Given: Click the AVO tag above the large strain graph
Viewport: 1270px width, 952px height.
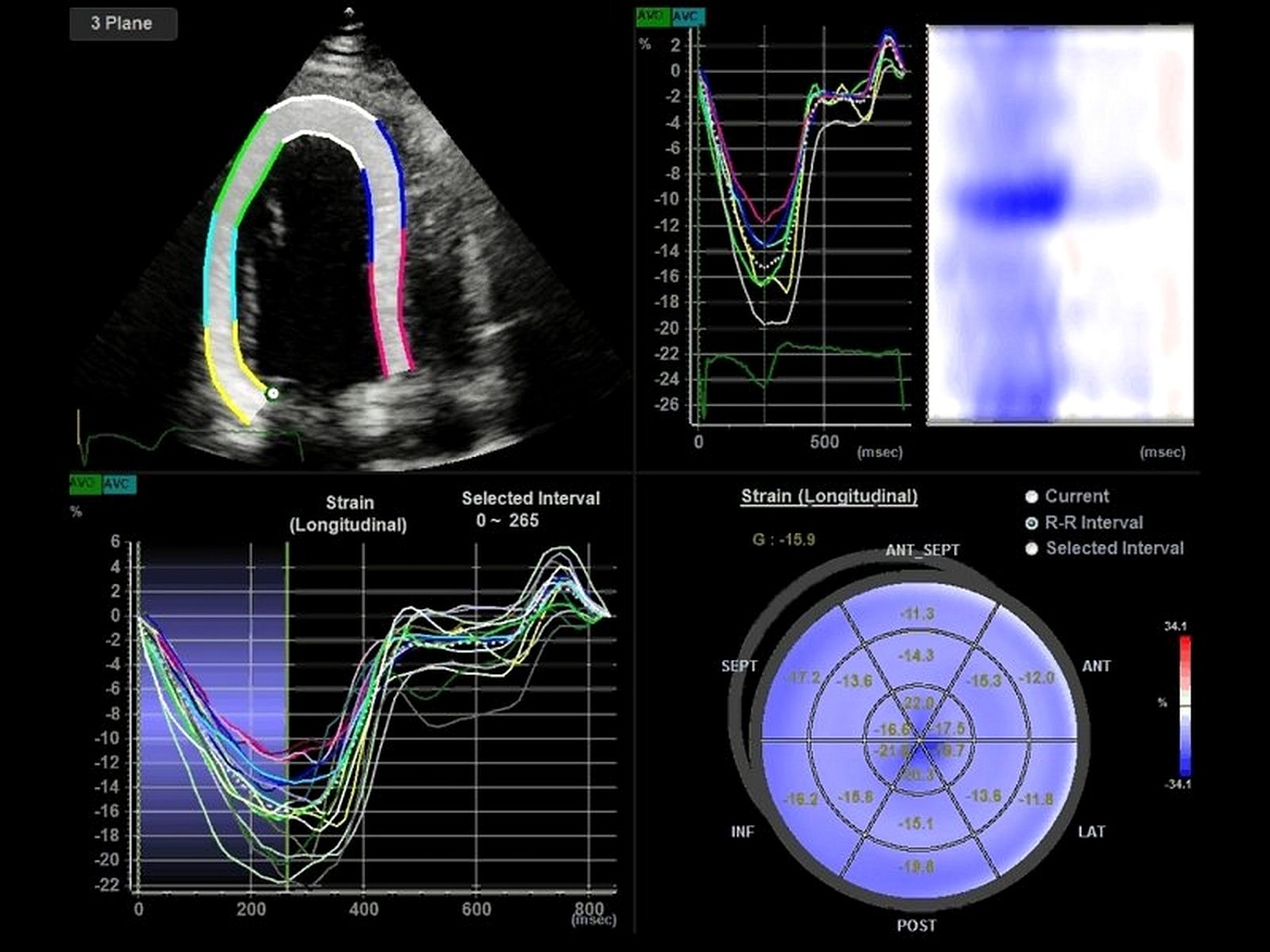Looking at the screenshot, I should tap(84, 484).
